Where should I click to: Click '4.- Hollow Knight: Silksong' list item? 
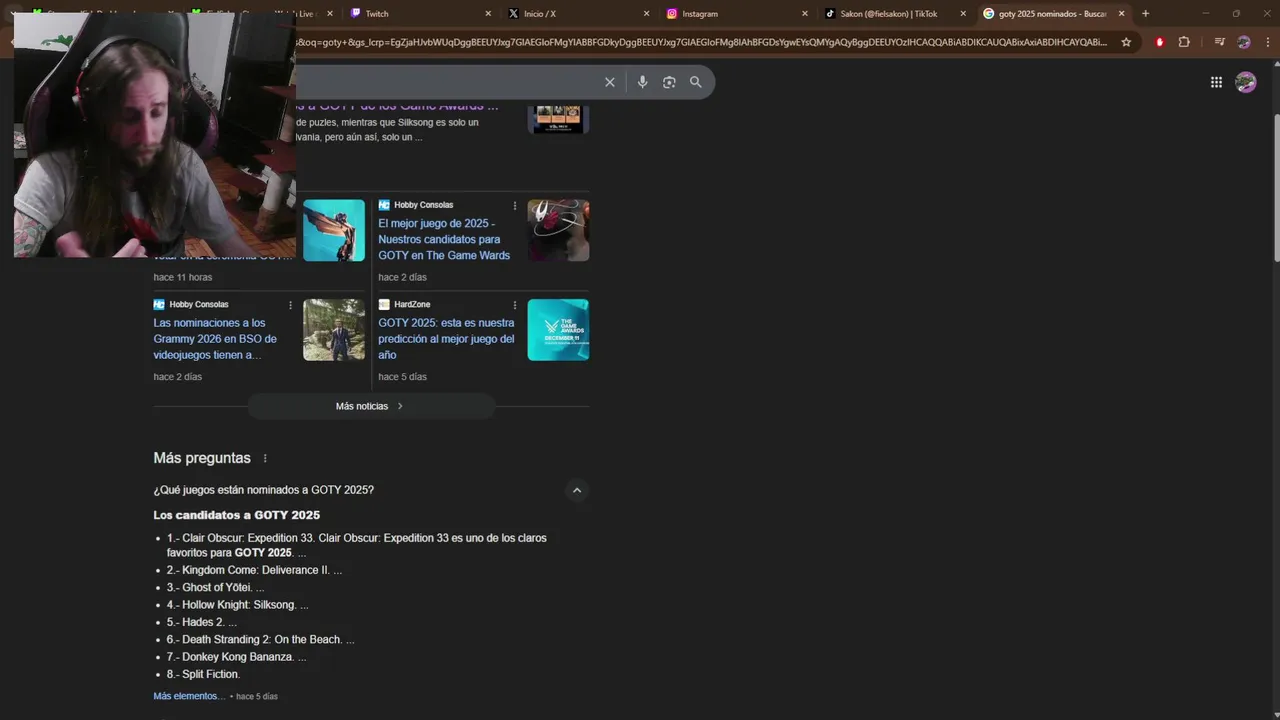(x=237, y=605)
